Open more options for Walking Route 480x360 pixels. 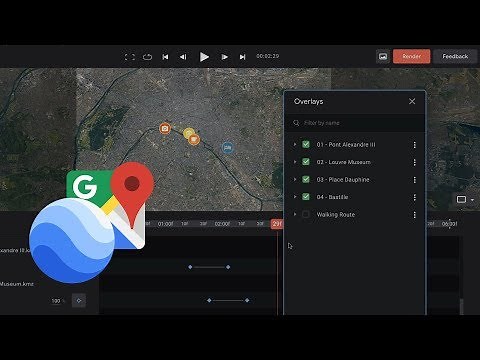(x=414, y=215)
